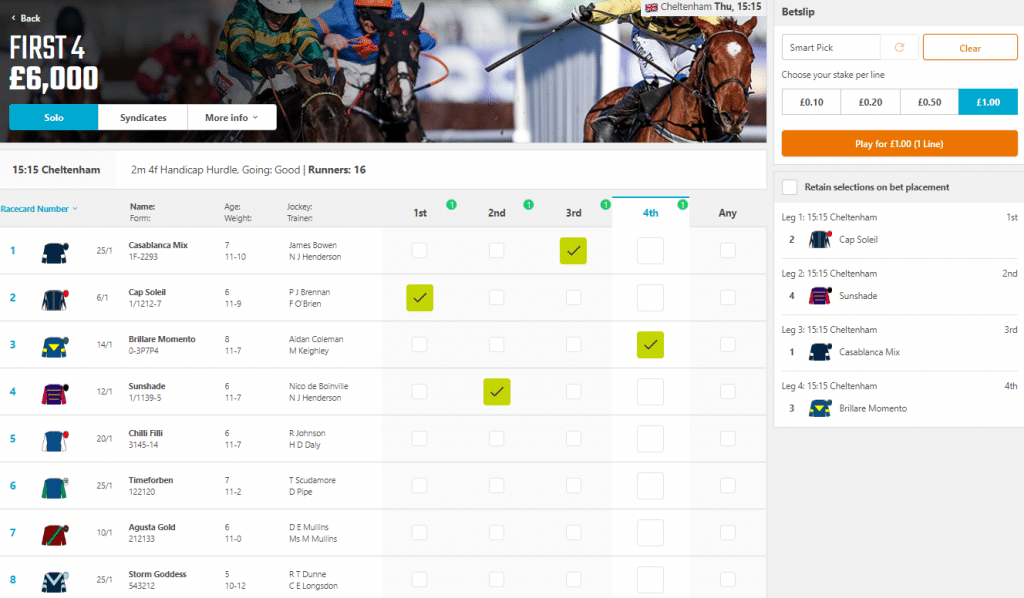Screen dimensions: 1024x598
Task: Clear the betslip selections
Action: [x=969, y=47]
